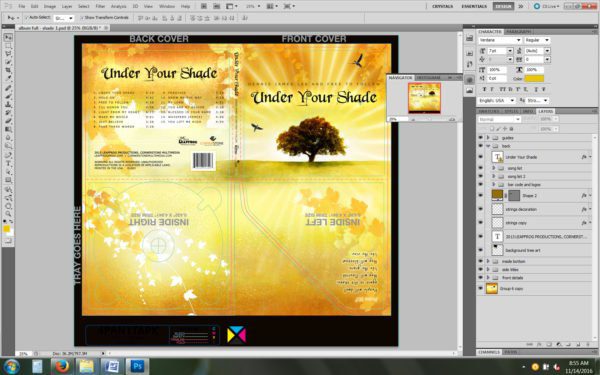This screenshot has height=375, width=600.
Task: Toggle visibility of background tree art layer
Action: click(481, 250)
